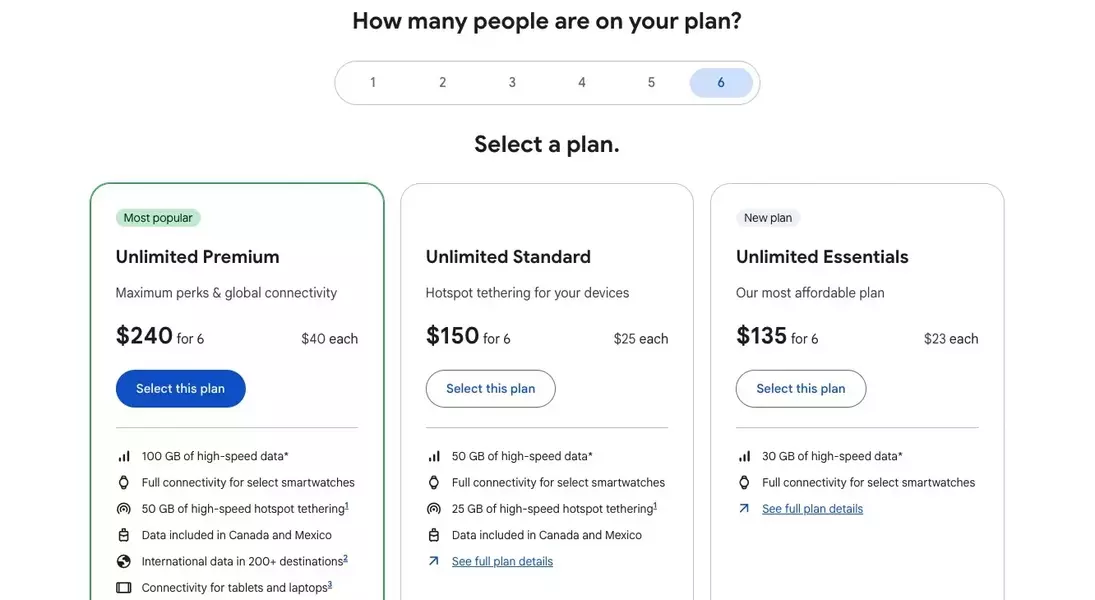Set plan size to 2 people
Screen dimensions: 1095x600
[x=443, y=82]
